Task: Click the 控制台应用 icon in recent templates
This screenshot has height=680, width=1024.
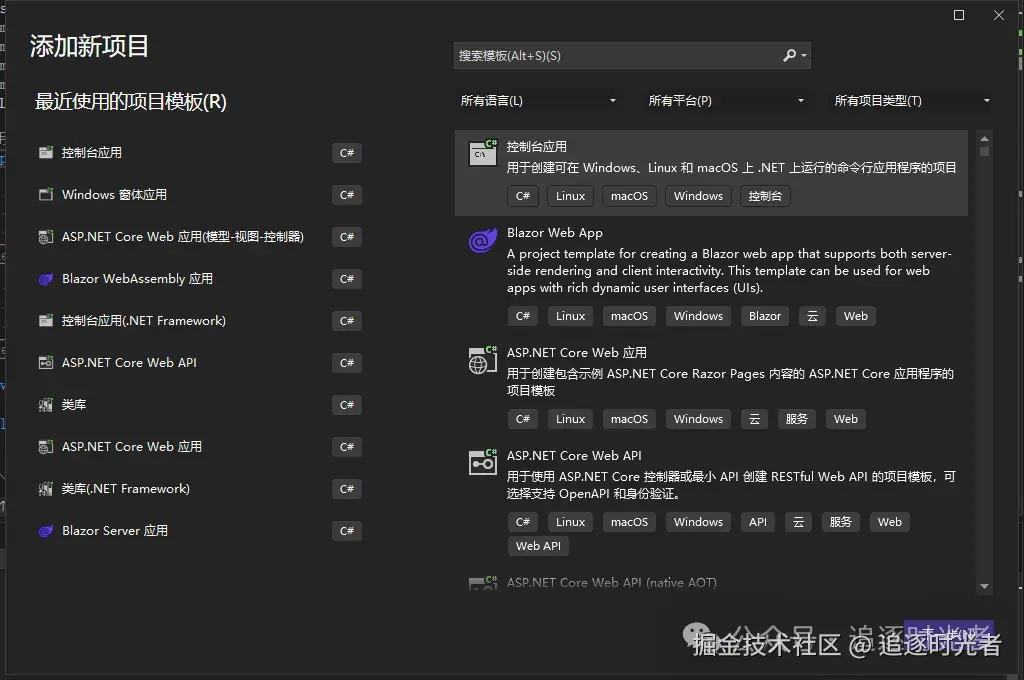Action: (x=46, y=153)
